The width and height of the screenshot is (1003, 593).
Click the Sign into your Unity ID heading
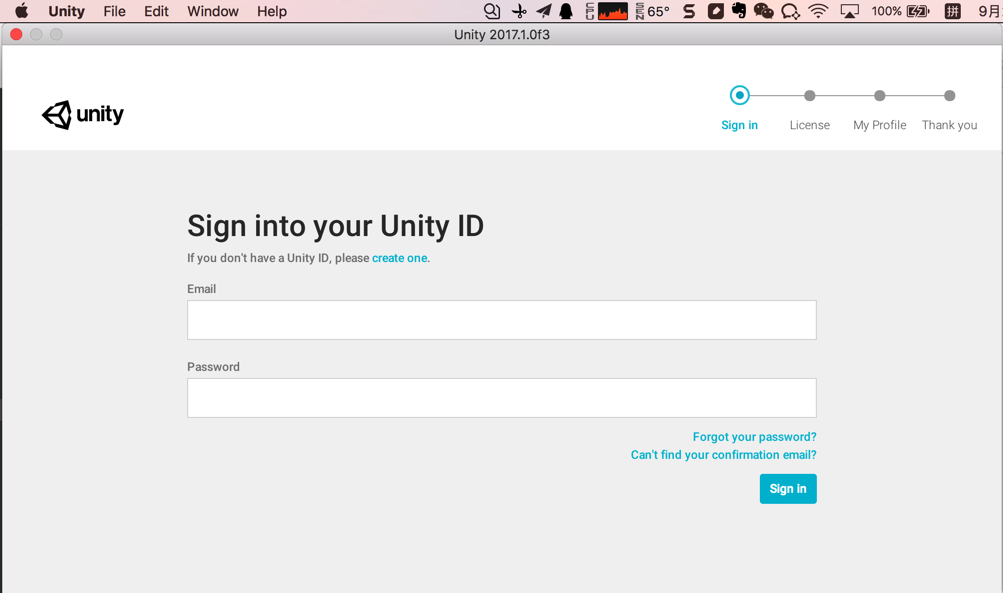[335, 226]
